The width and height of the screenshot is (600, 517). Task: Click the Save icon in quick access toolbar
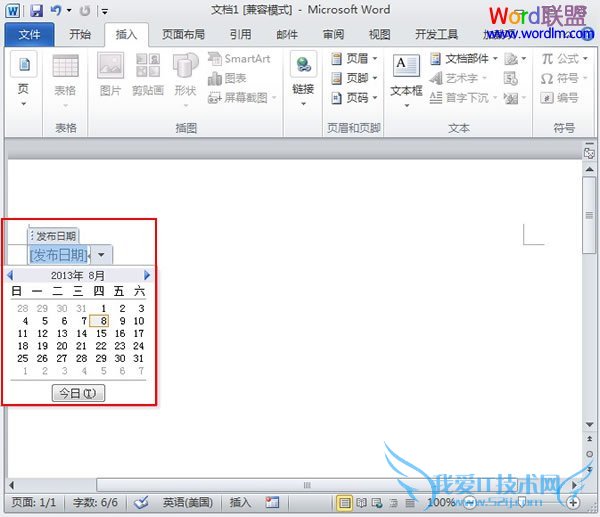pyautogui.click(x=36, y=10)
